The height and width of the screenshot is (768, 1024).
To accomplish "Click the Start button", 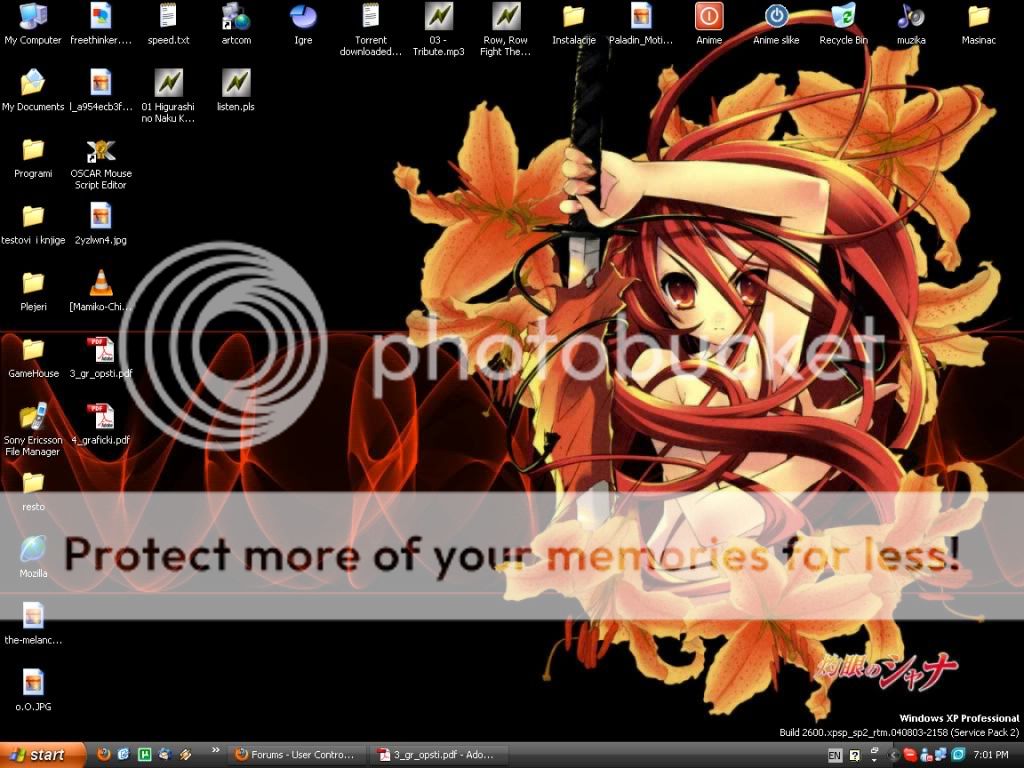I will [x=36, y=755].
